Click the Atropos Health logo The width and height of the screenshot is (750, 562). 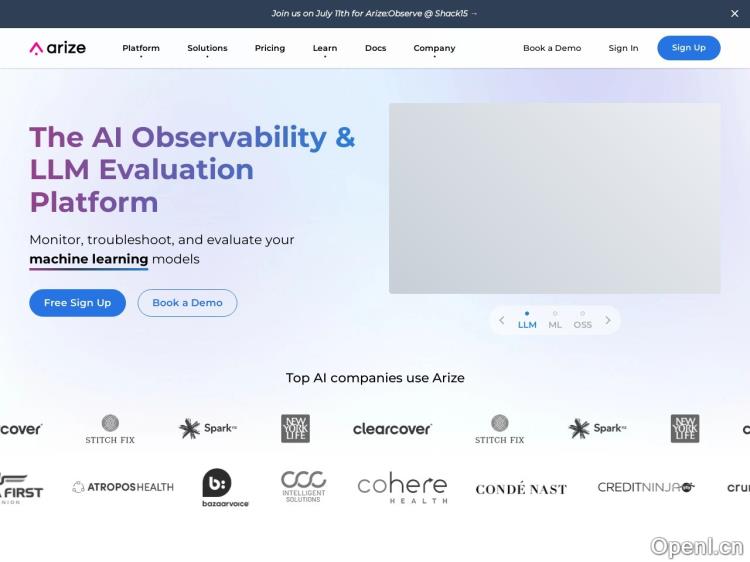click(123, 487)
